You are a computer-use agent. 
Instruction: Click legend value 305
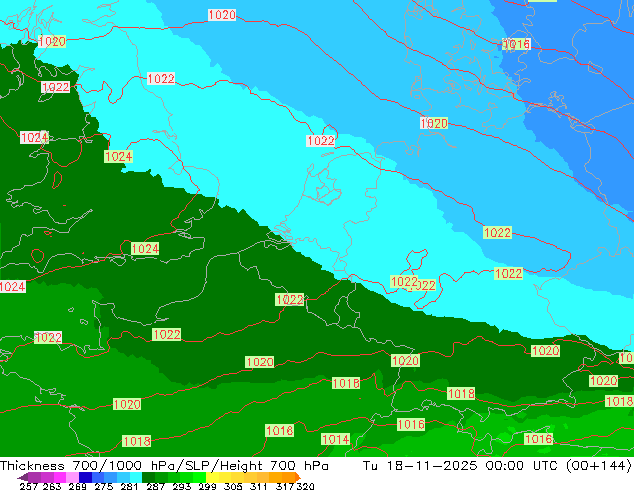(x=233, y=486)
